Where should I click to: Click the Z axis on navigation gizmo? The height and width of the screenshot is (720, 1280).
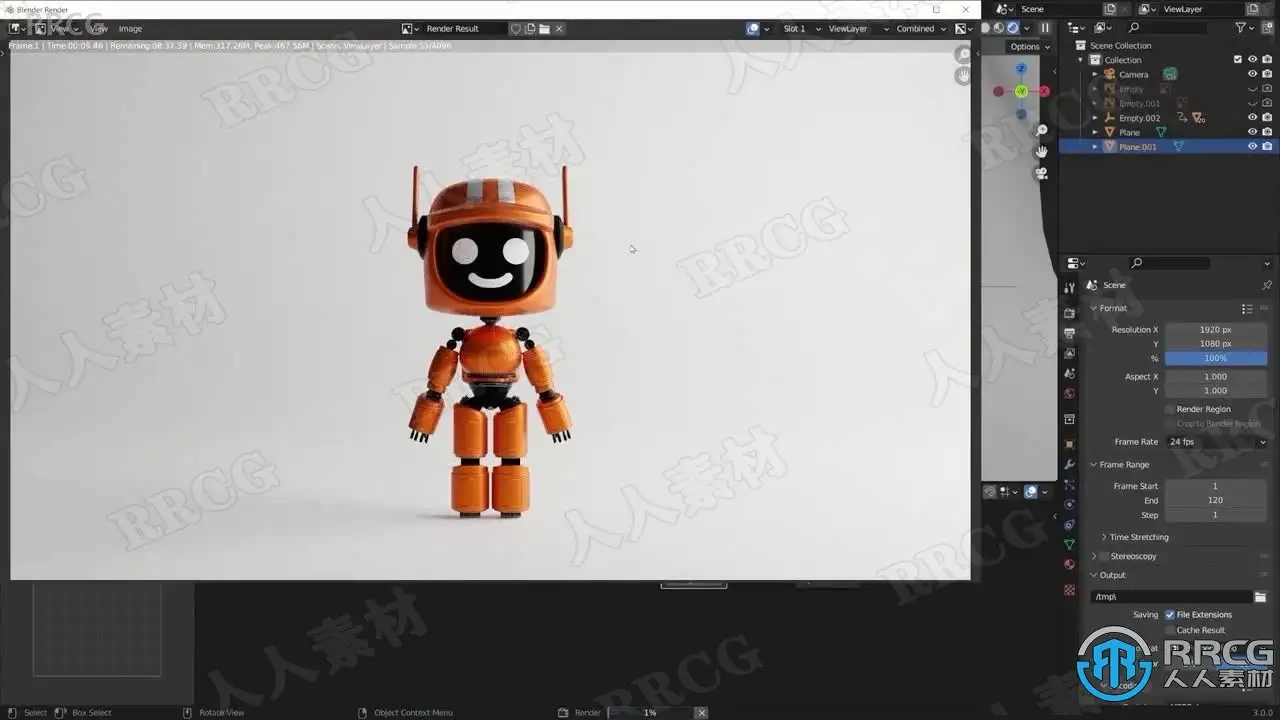coord(1021,69)
